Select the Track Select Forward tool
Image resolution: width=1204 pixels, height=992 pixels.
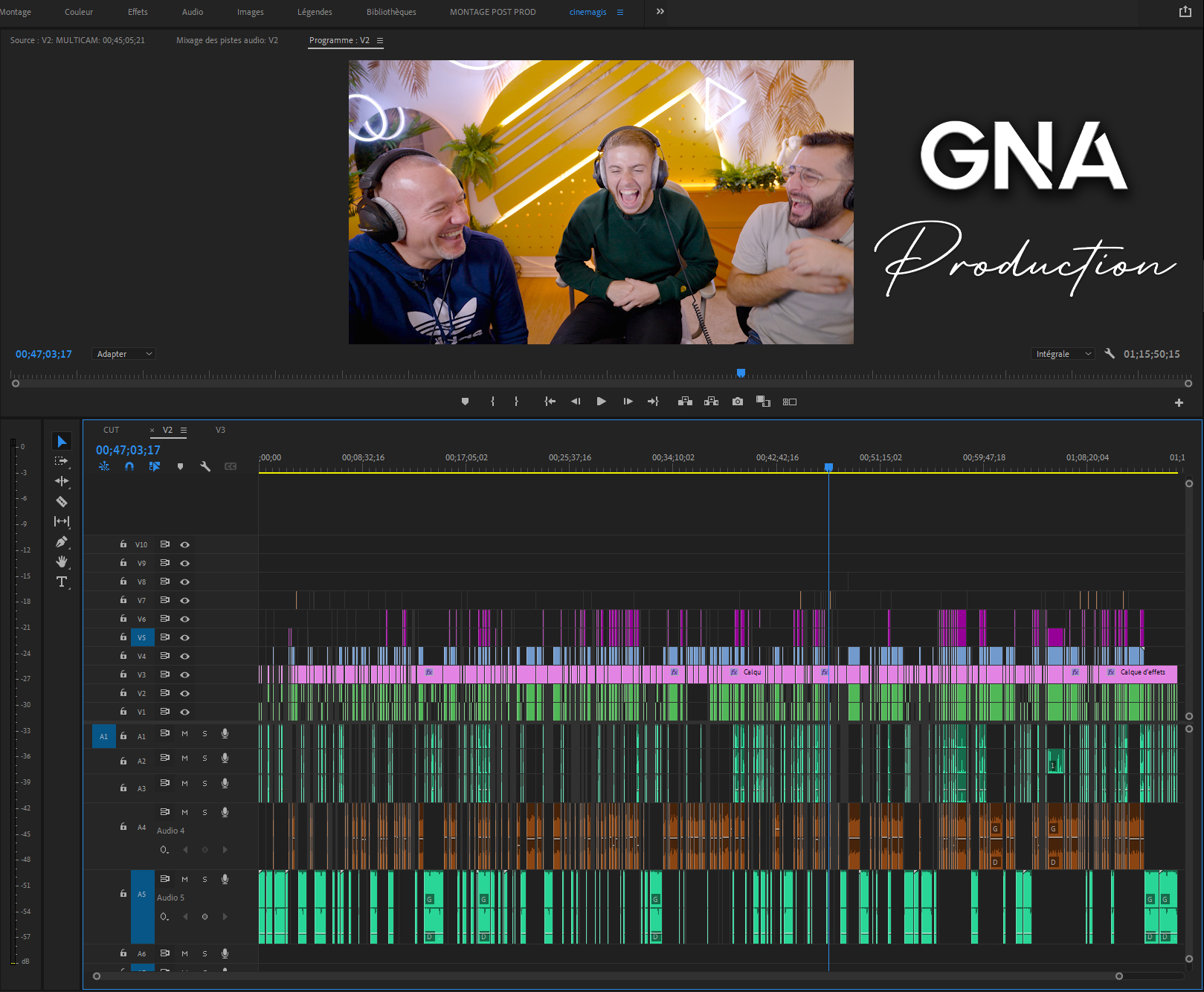[x=62, y=461]
